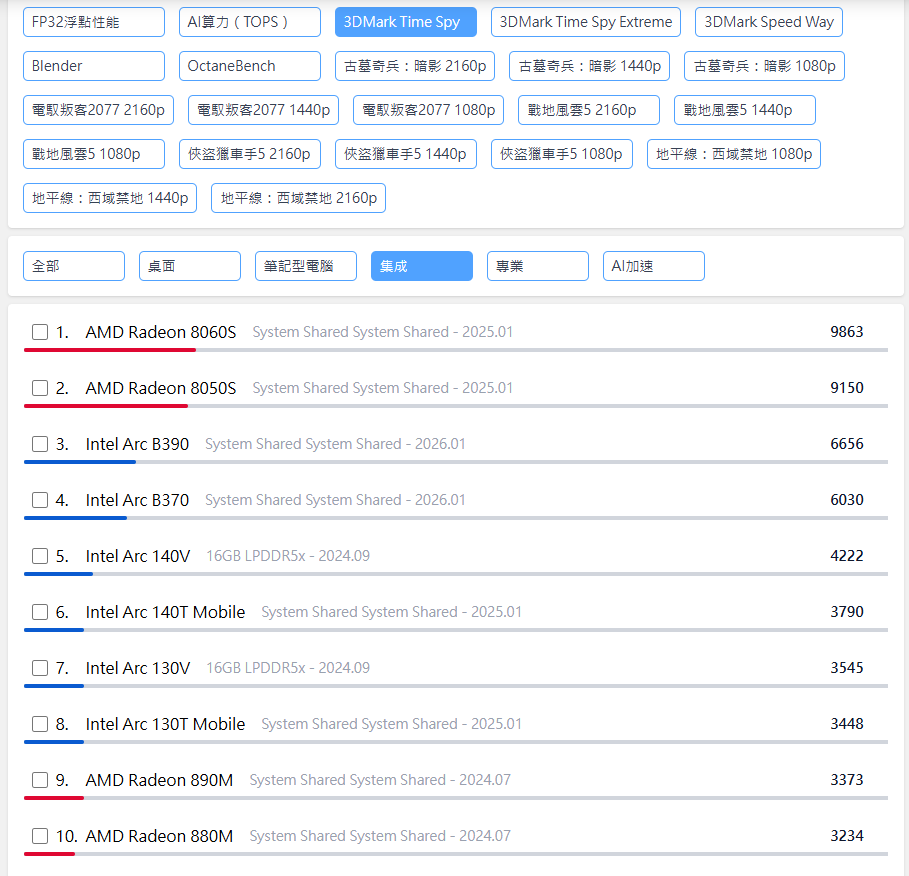The image size is (909, 876).
Task: Click the red score bar under Radeon 8060S
Action: [x=110, y=350]
